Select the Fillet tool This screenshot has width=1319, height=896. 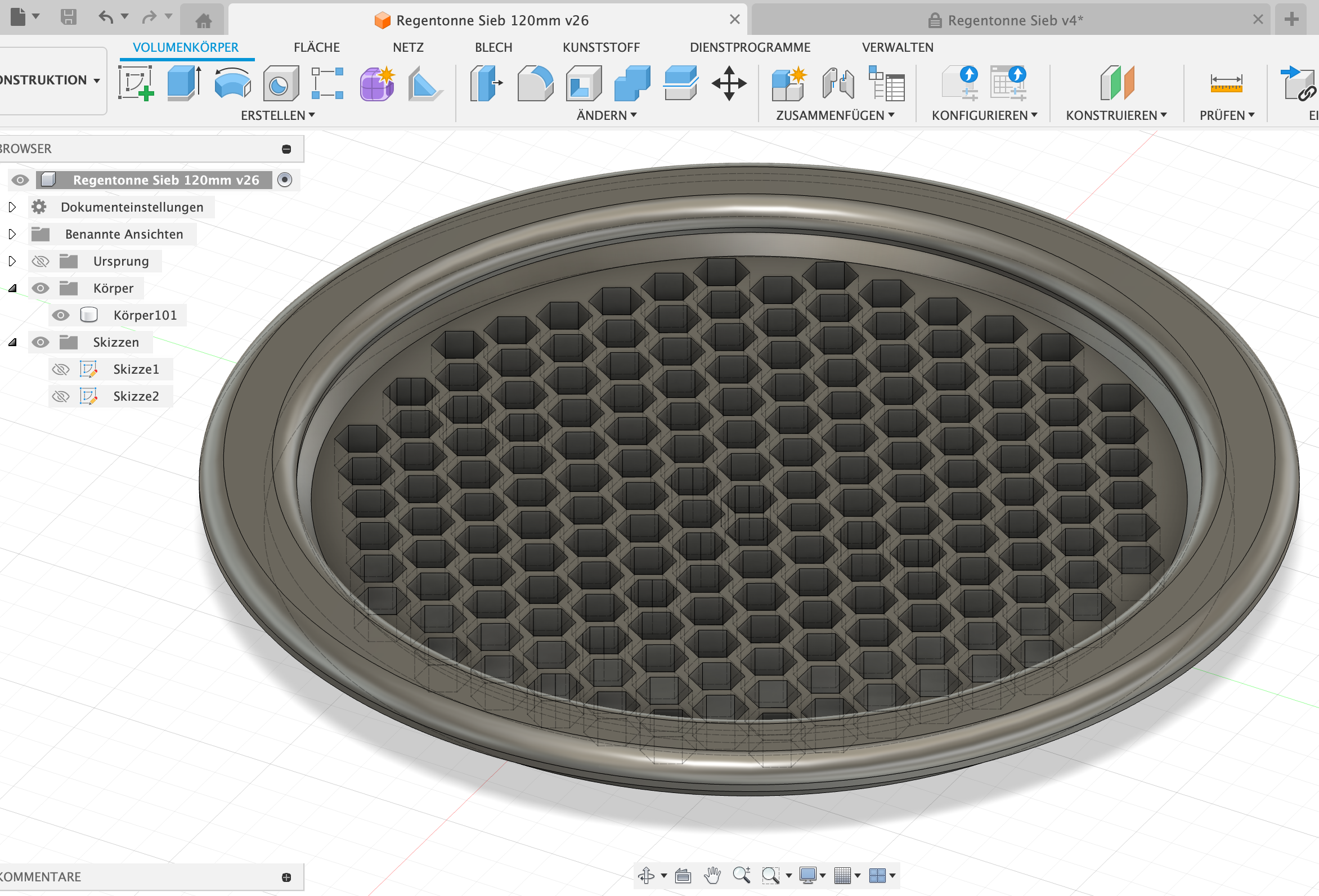pyautogui.click(x=535, y=83)
